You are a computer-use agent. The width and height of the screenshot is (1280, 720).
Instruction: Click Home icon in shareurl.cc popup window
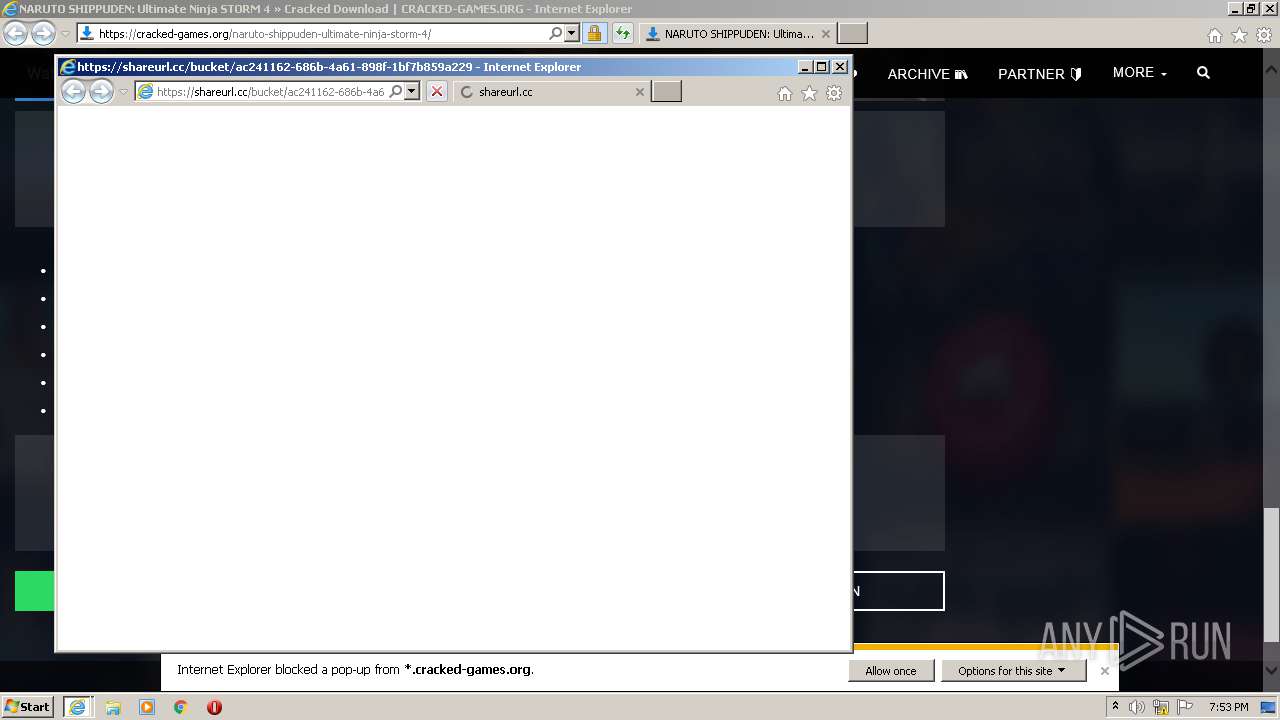click(x=785, y=93)
